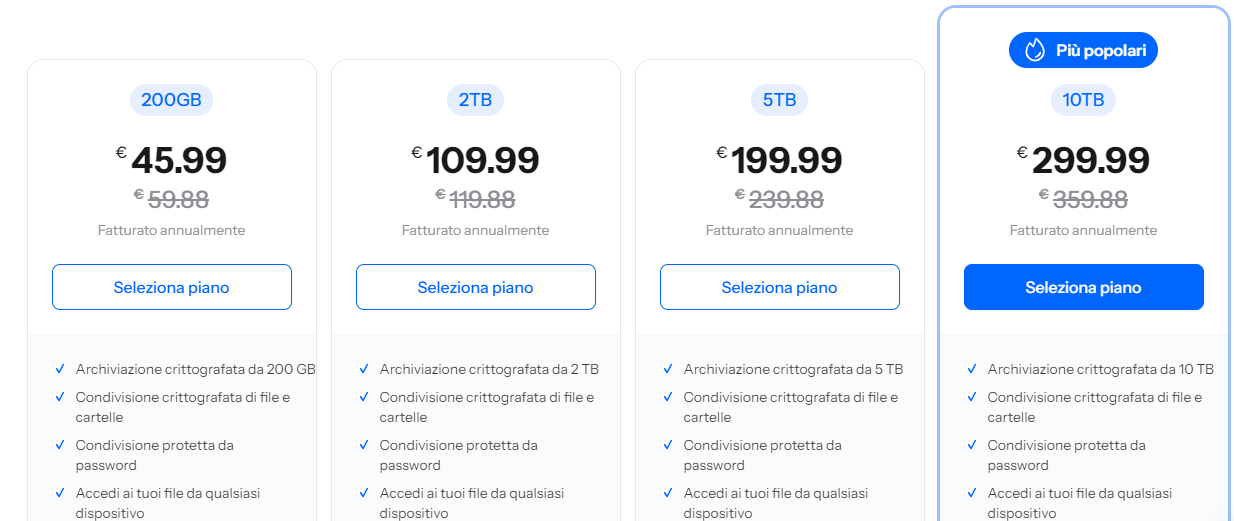Click the Più popolari label
This screenshot has height=521, width=1234.
(1100, 50)
